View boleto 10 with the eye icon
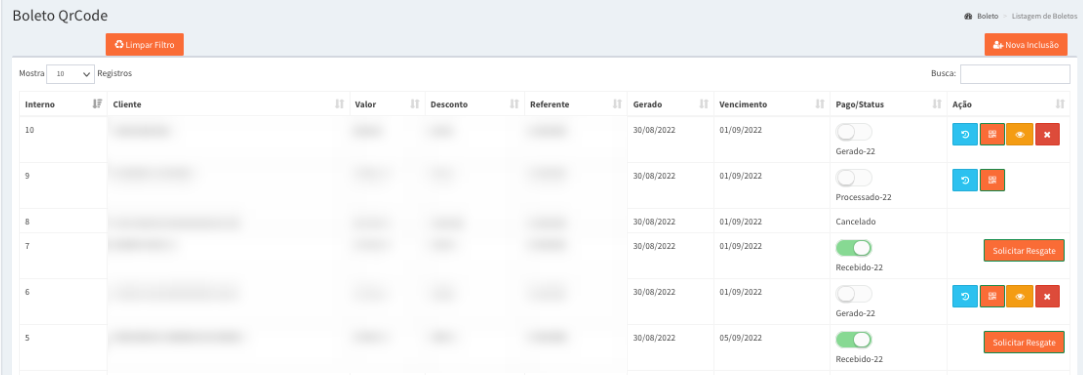The height and width of the screenshot is (375, 1083). coord(1019,134)
